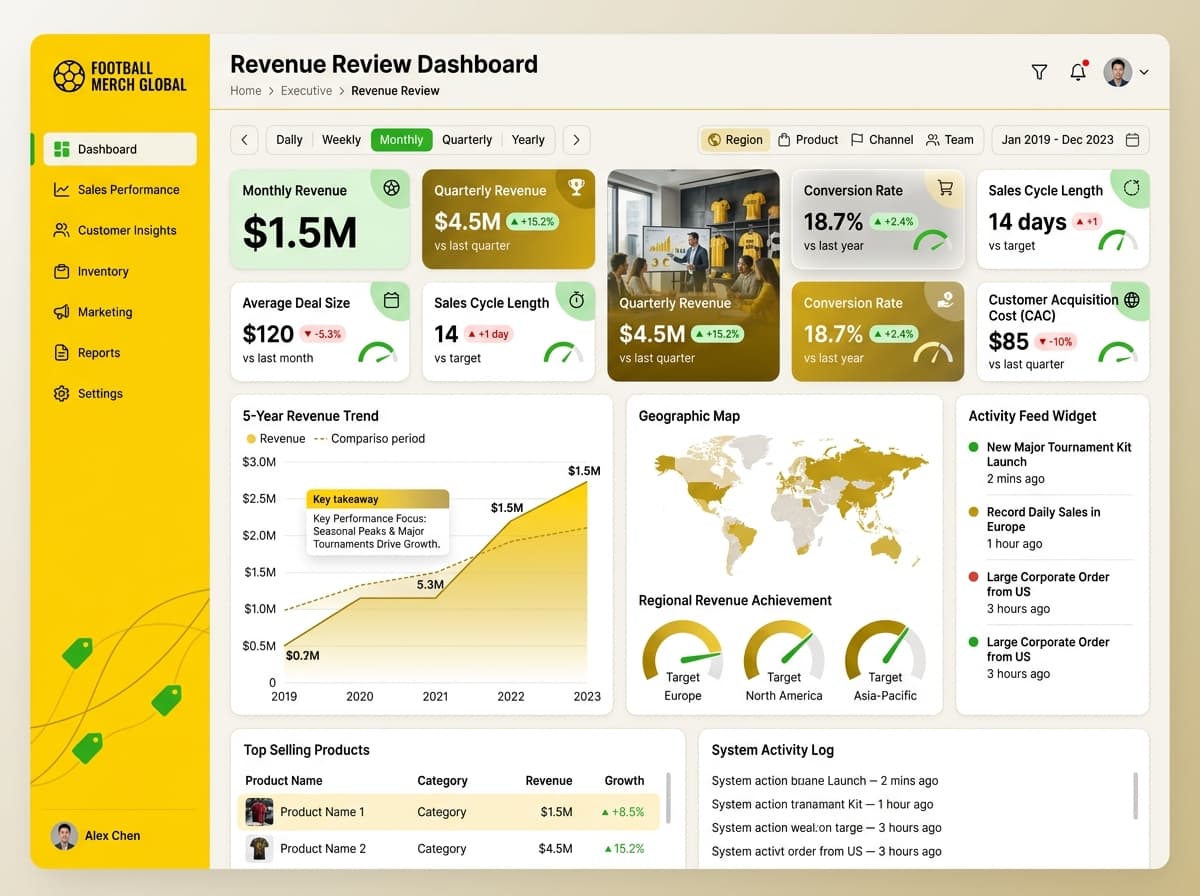Viewport: 1200px width, 896px height.
Task: Click Executive in the breadcrumb
Action: click(x=306, y=91)
